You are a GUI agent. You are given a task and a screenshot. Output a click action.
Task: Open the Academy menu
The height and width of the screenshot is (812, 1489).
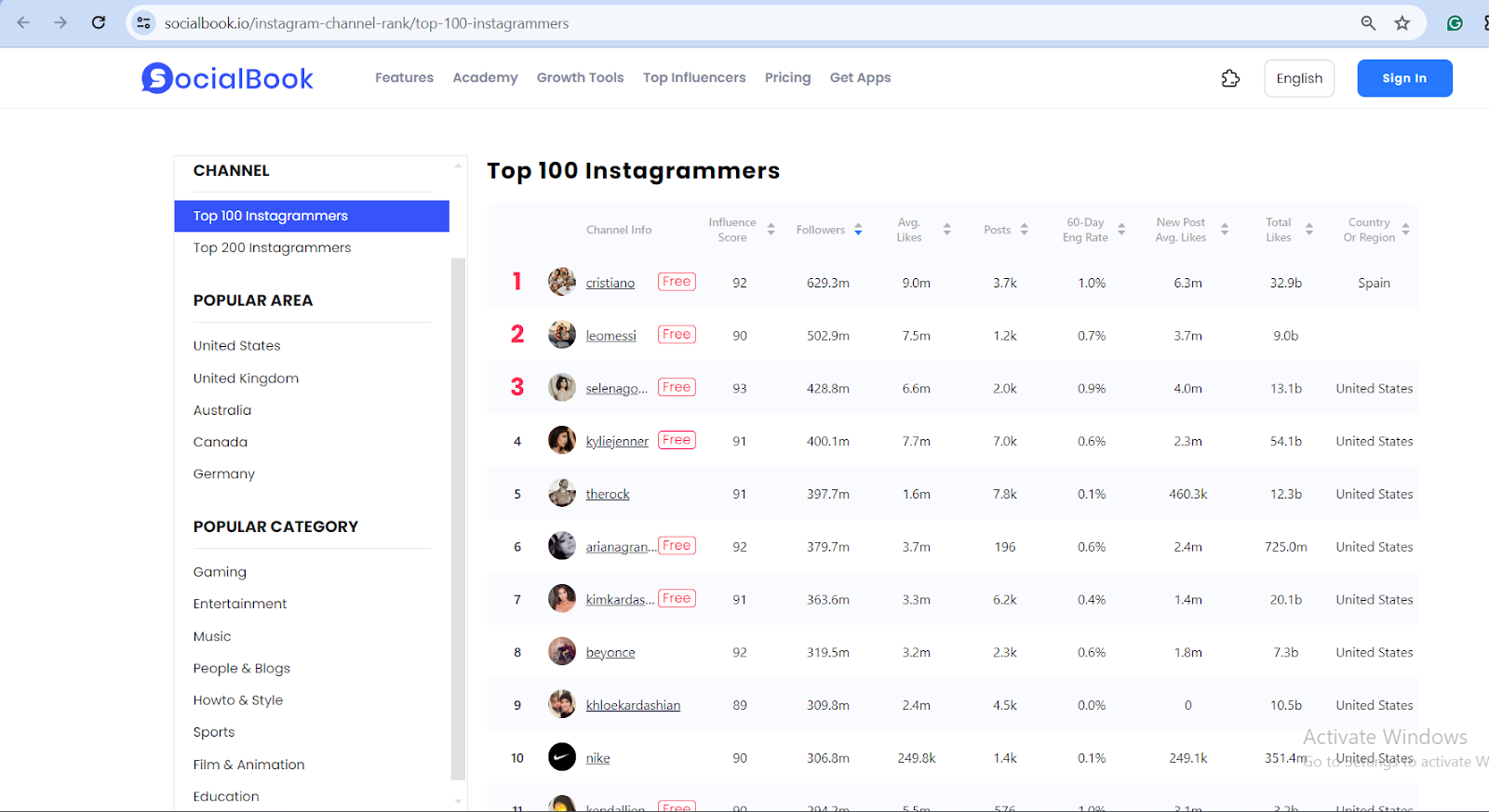click(485, 78)
